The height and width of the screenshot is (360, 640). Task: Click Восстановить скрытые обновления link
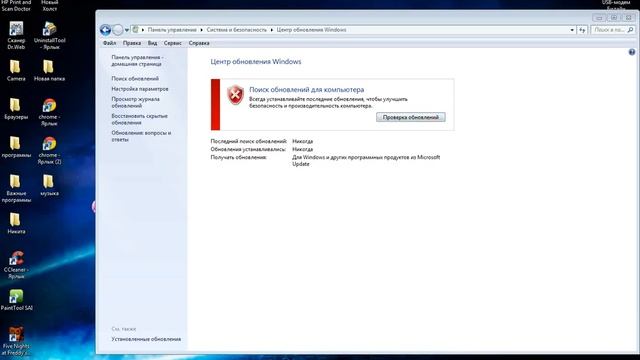tap(140, 119)
